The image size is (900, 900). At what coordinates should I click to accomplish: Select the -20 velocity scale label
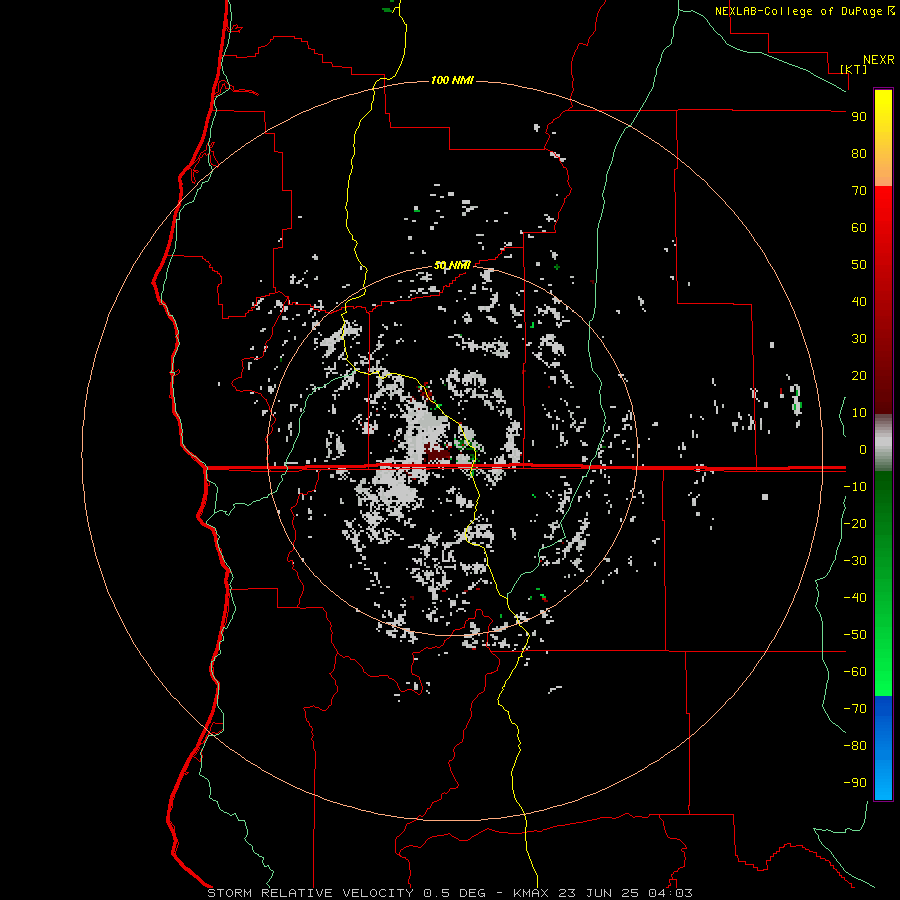pos(855,523)
